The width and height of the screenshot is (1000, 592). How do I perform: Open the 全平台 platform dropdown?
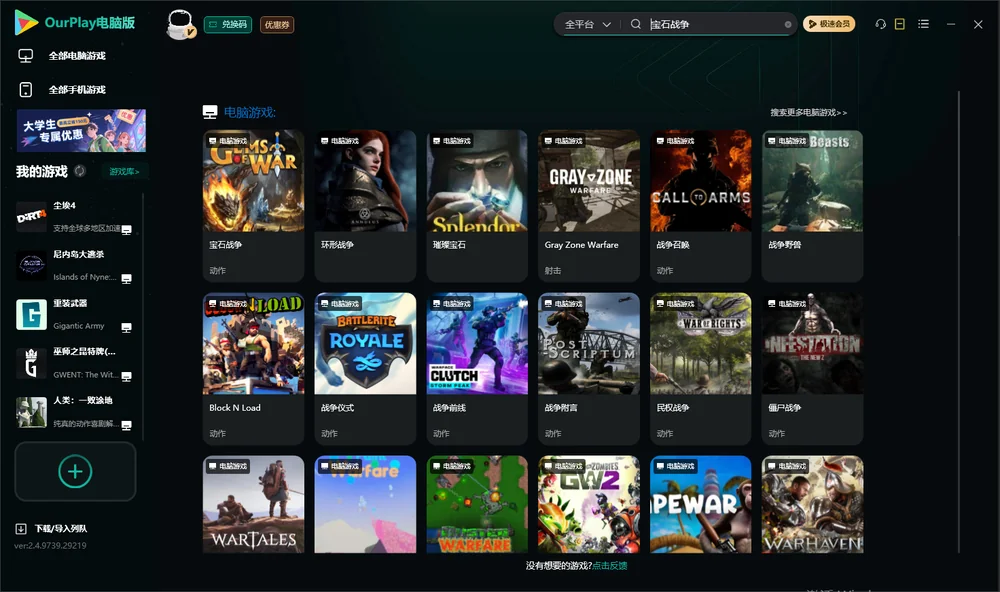pos(587,24)
